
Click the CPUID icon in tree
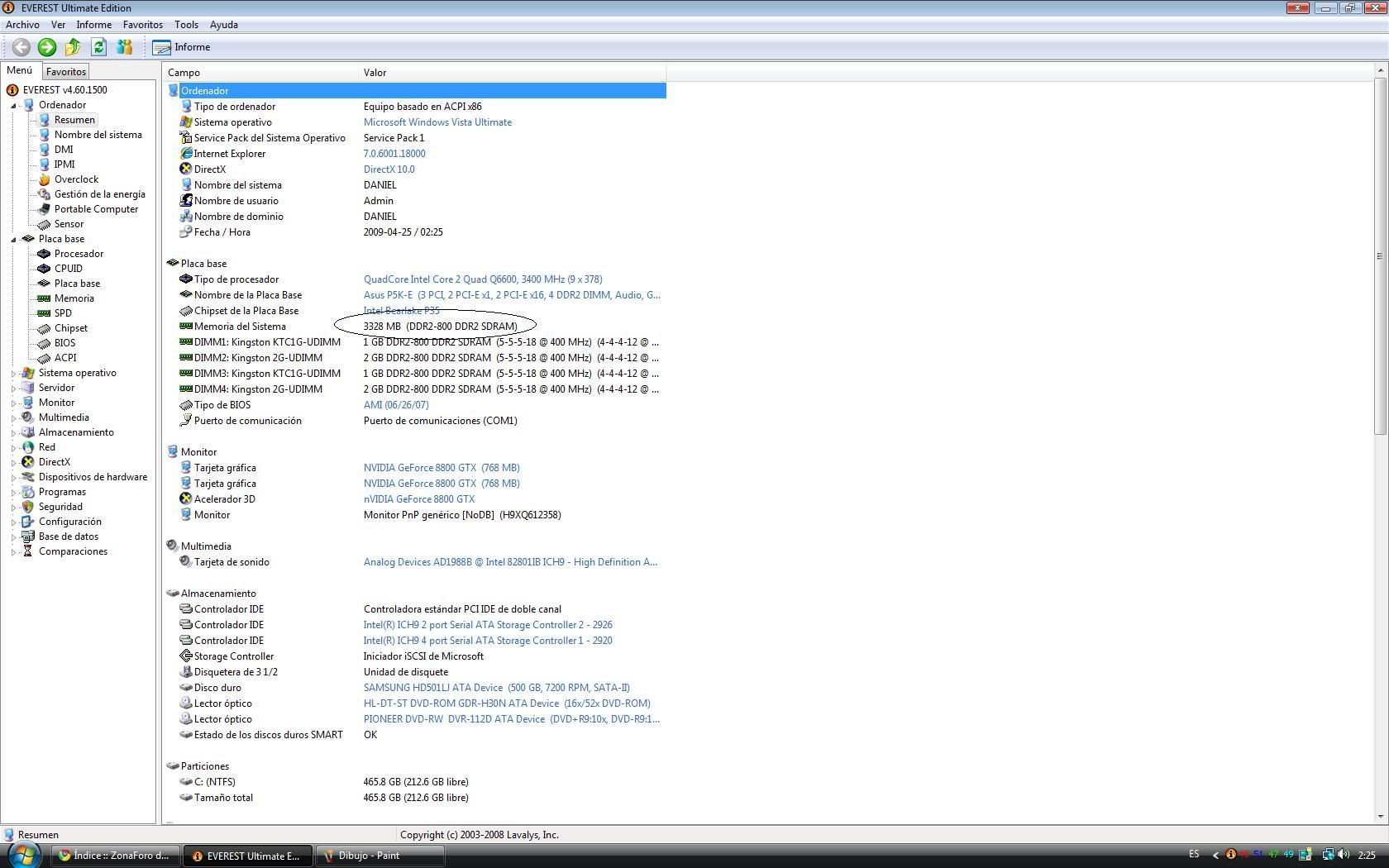point(45,269)
